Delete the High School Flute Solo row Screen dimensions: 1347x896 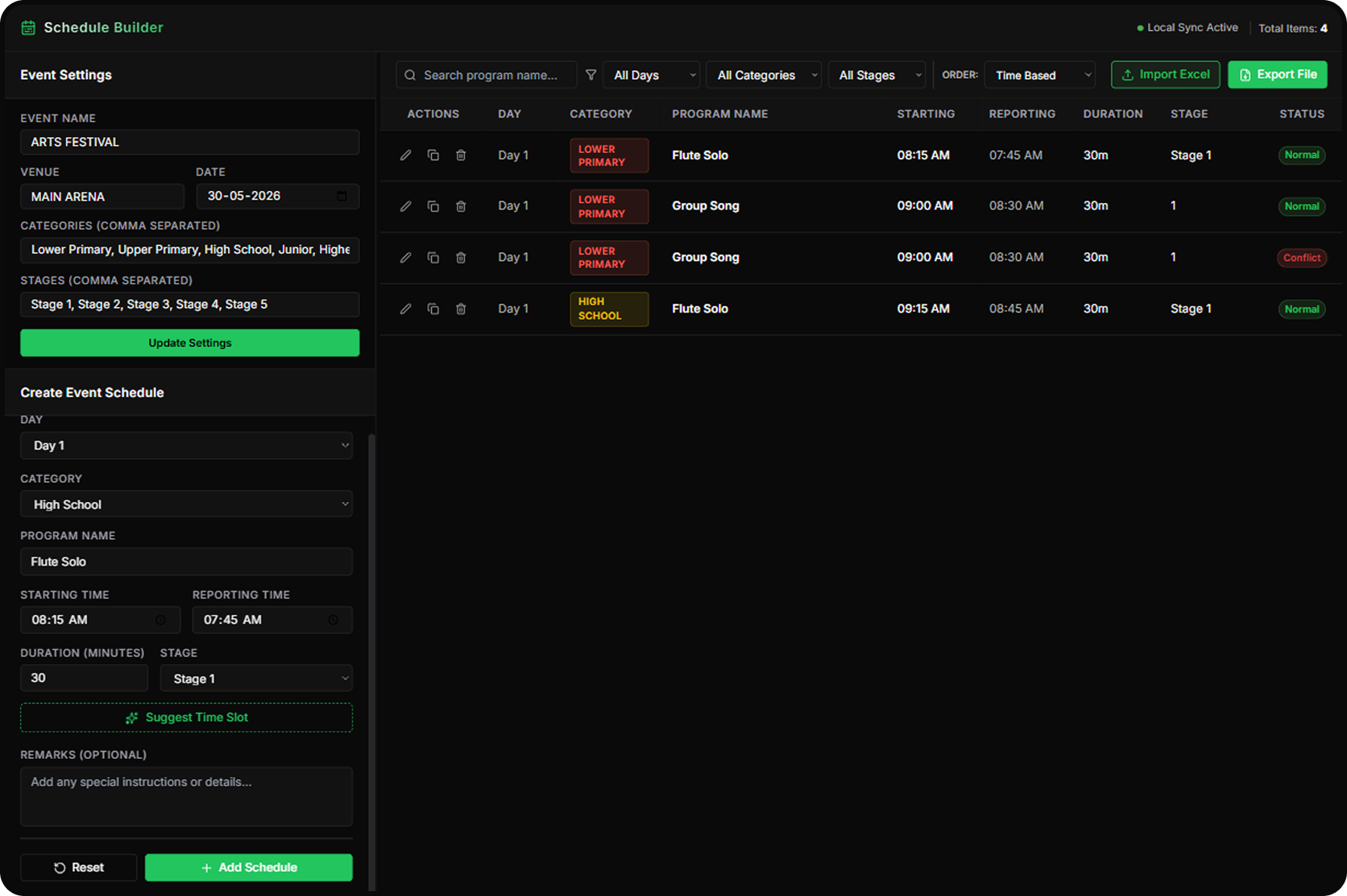pos(461,309)
